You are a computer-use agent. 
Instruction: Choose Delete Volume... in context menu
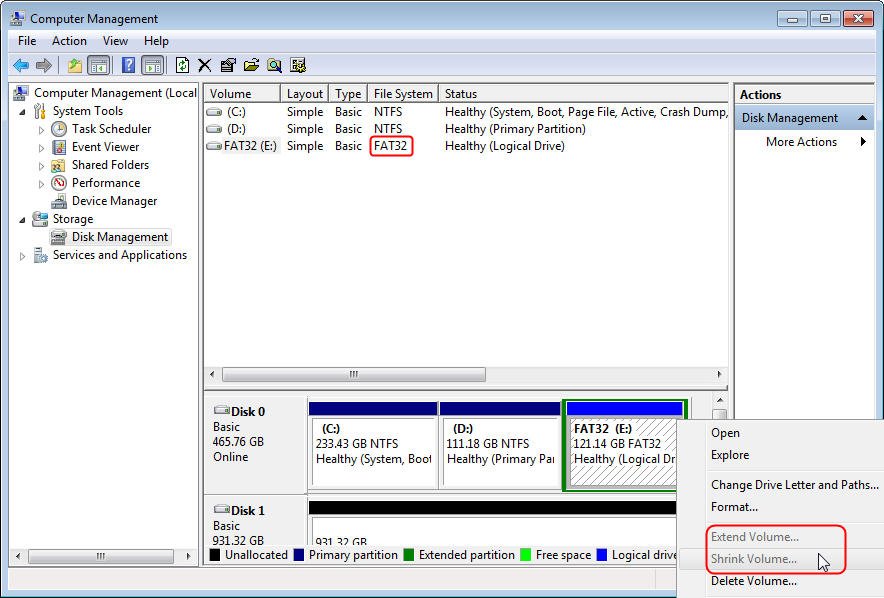753,581
